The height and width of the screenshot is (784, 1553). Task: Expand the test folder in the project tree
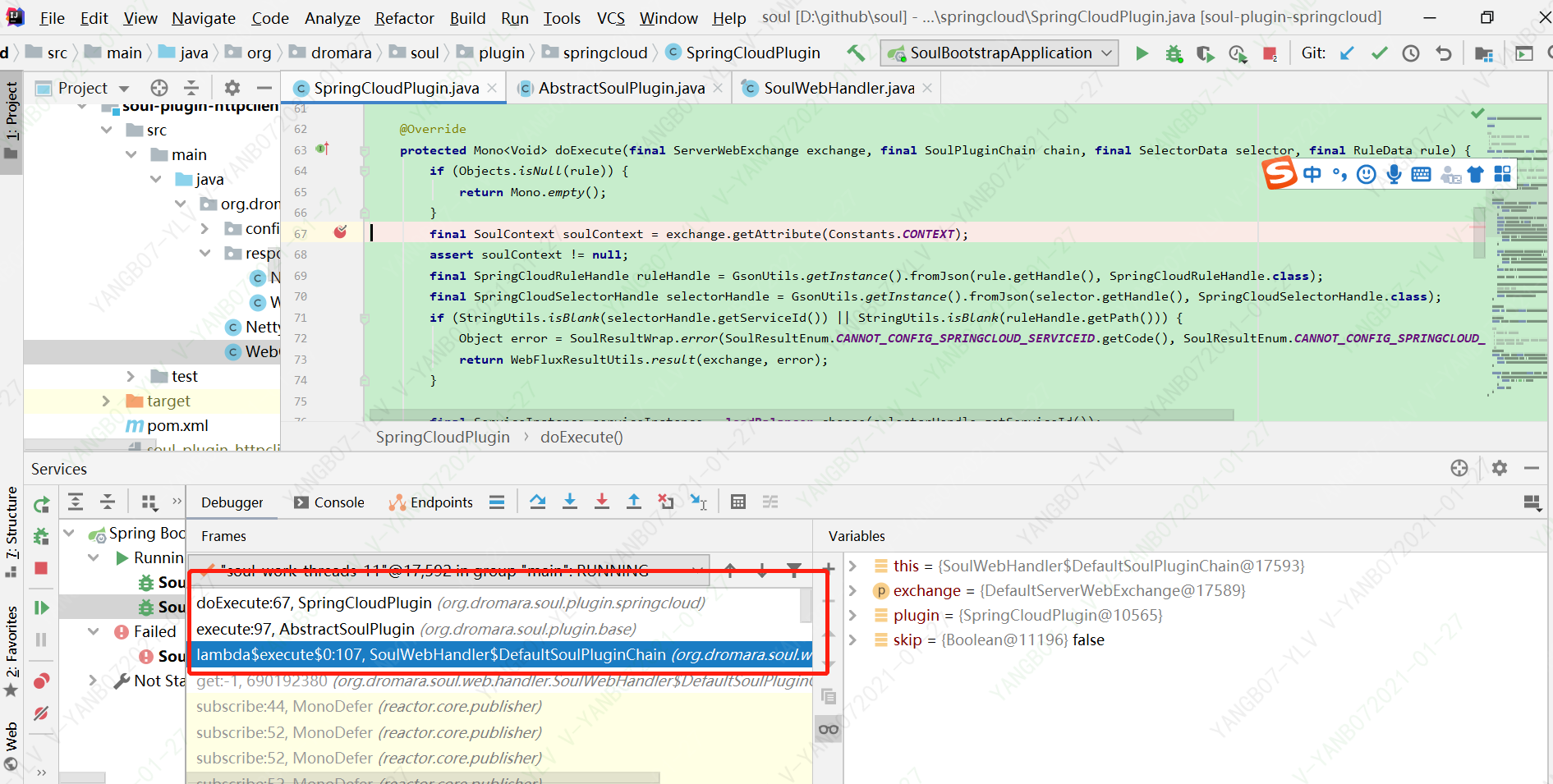pyautogui.click(x=131, y=376)
